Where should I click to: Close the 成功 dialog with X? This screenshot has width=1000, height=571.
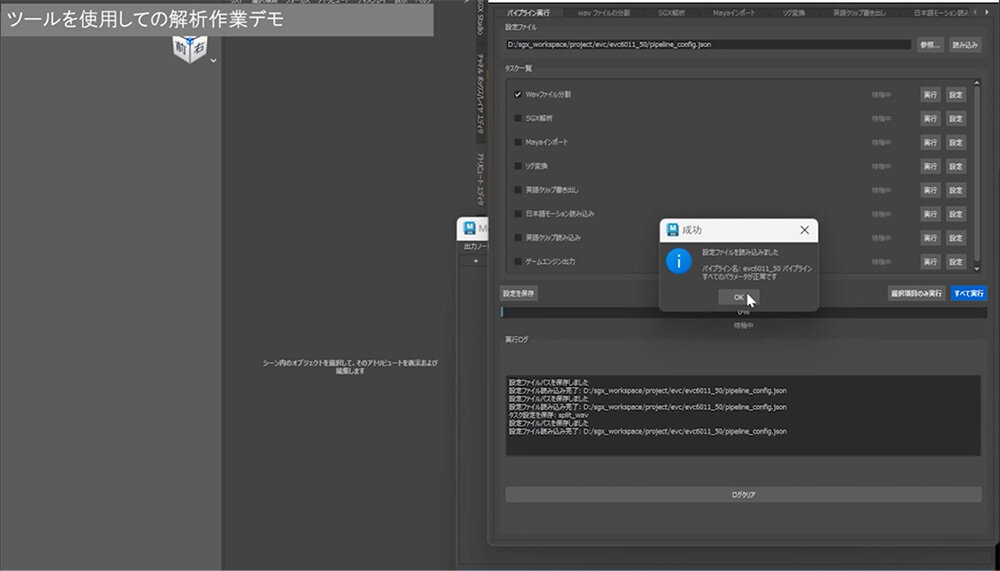tap(804, 230)
